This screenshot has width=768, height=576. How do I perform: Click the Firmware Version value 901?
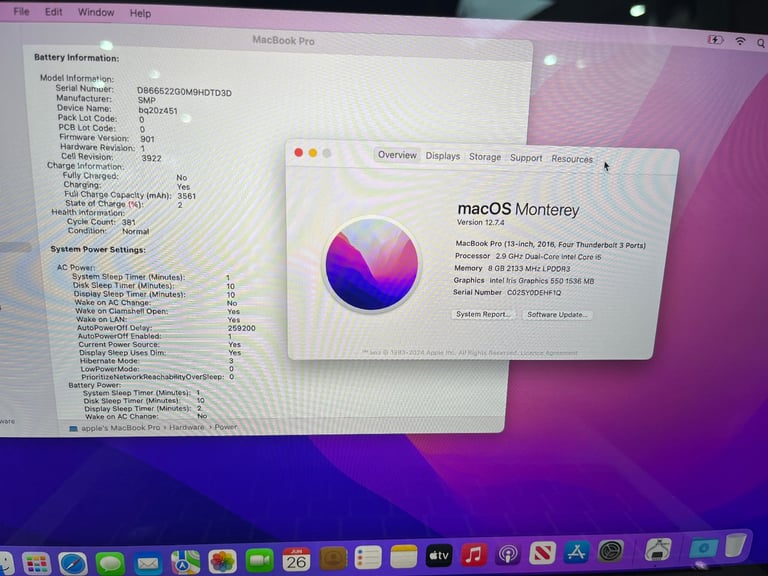tap(147, 139)
